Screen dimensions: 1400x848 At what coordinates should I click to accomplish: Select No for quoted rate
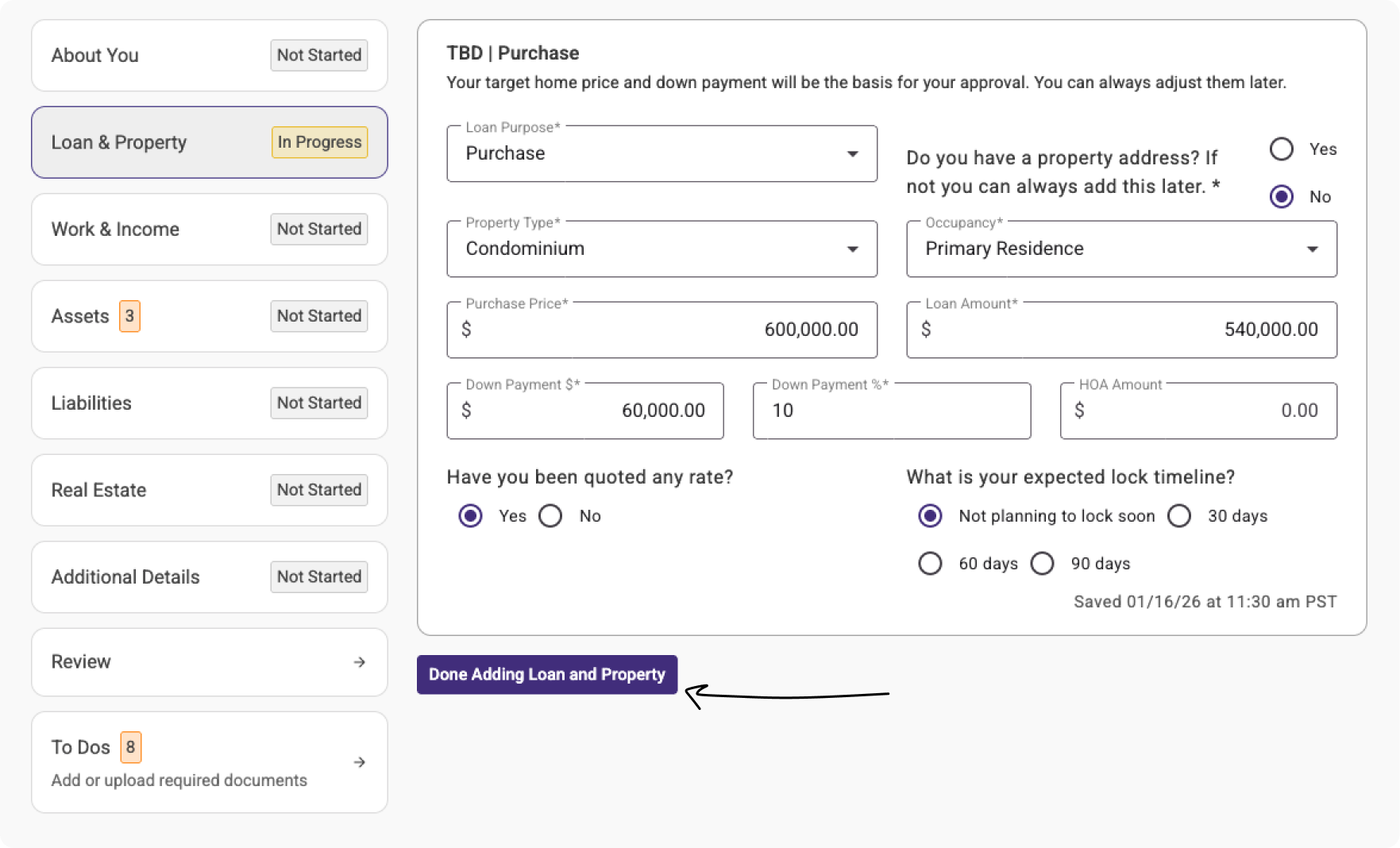[550, 516]
